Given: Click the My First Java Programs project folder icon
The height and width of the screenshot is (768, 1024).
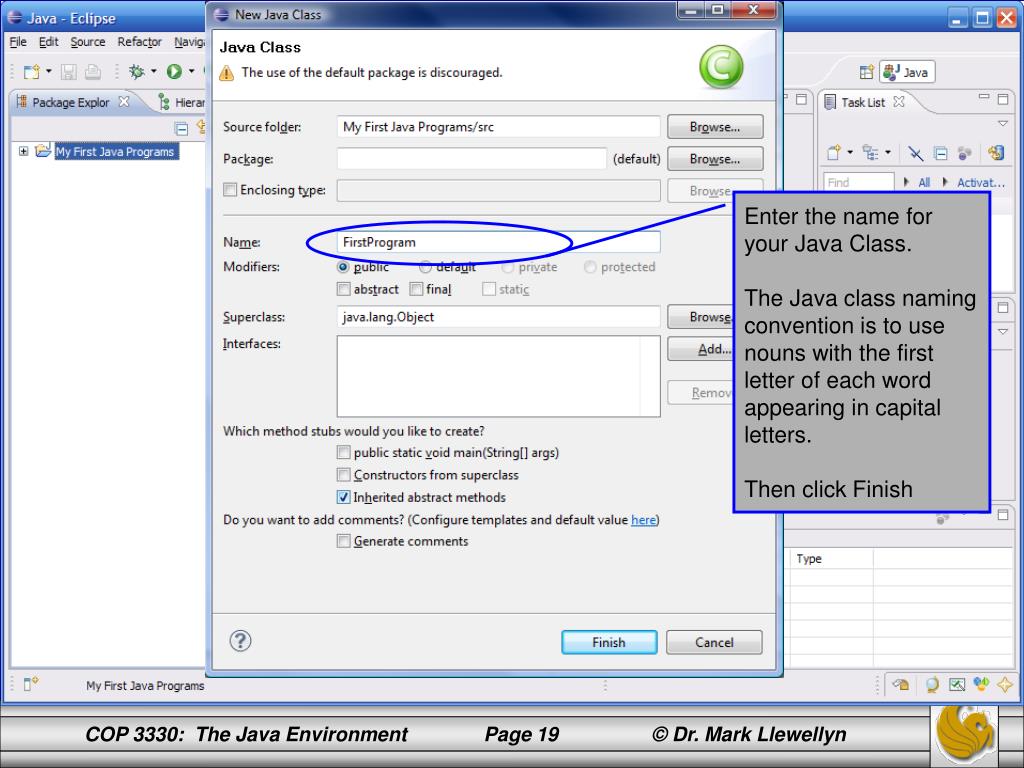Looking at the screenshot, I should tap(43, 151).
